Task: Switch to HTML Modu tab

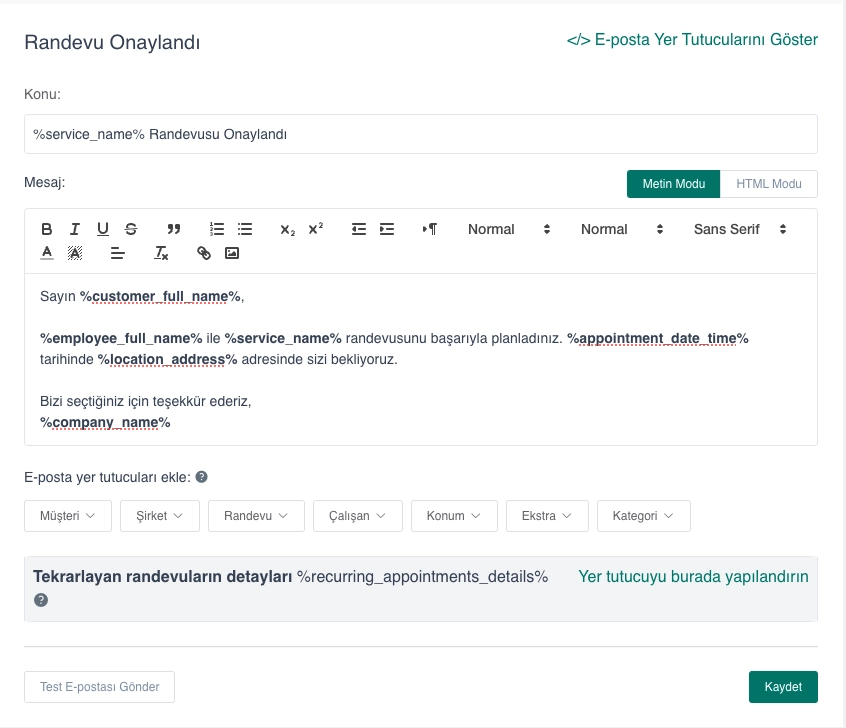Action: [769, 184]
